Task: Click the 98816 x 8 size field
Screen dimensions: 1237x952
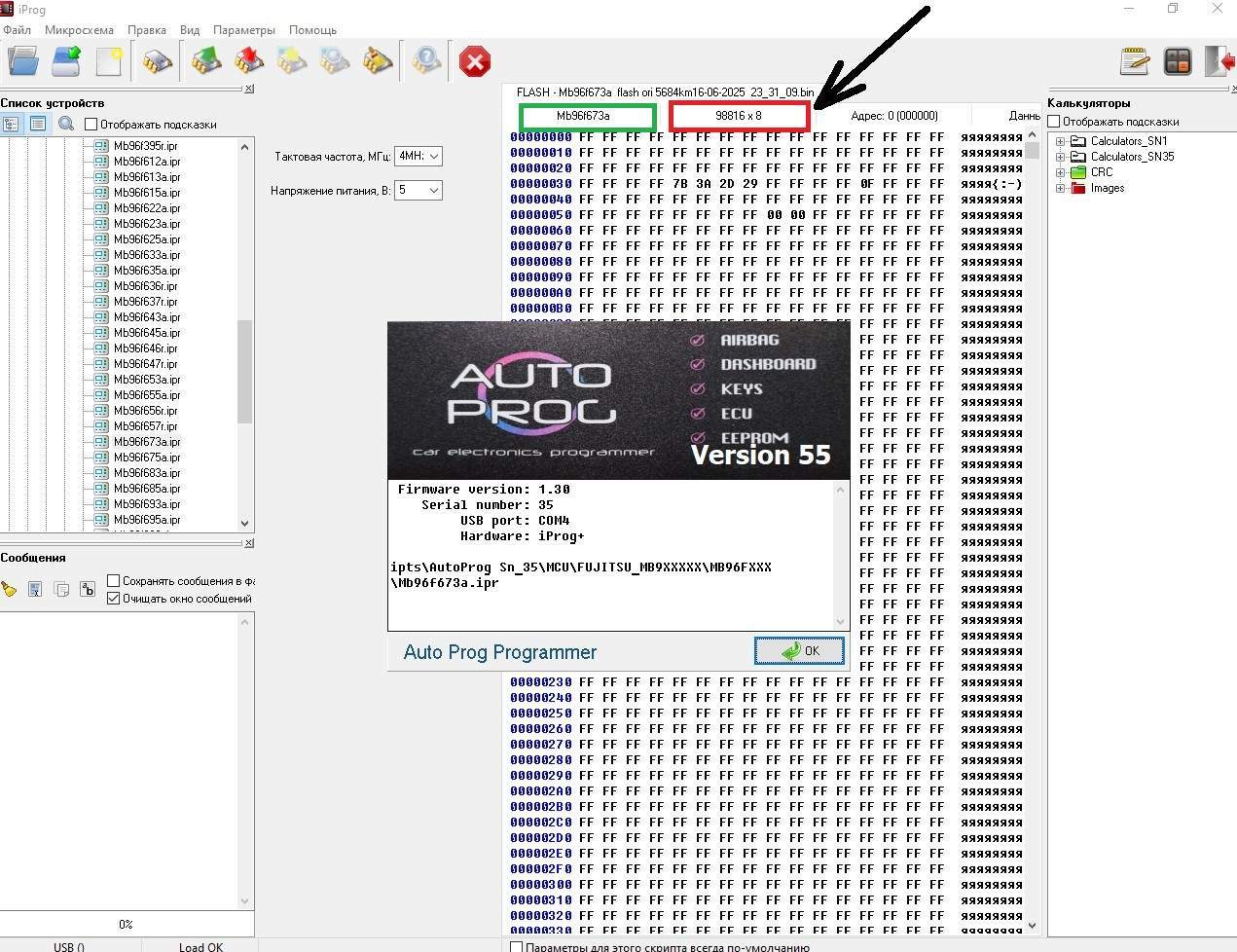Action: (x=739, y=117)
